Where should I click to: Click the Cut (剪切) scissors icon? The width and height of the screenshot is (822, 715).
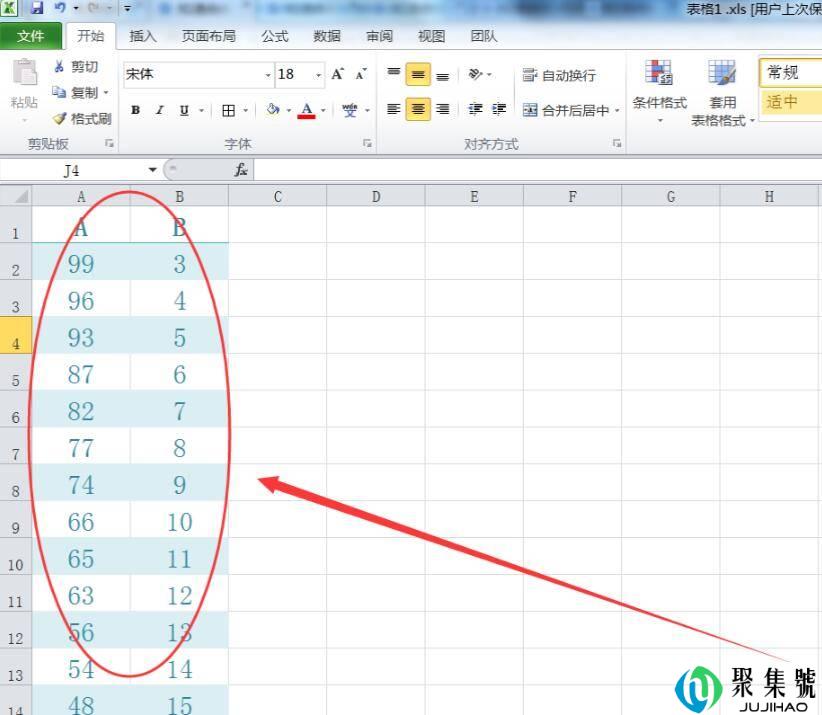pos(60,67)
